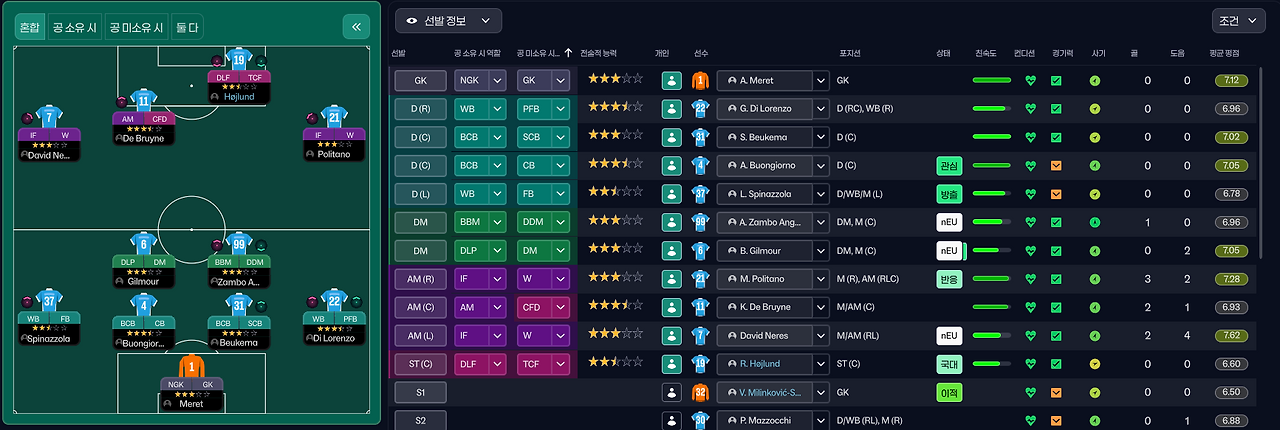Open DLF in-possession role dropdown for Højlund
This screenshot has height=430, width=1280.
[479, 364]
